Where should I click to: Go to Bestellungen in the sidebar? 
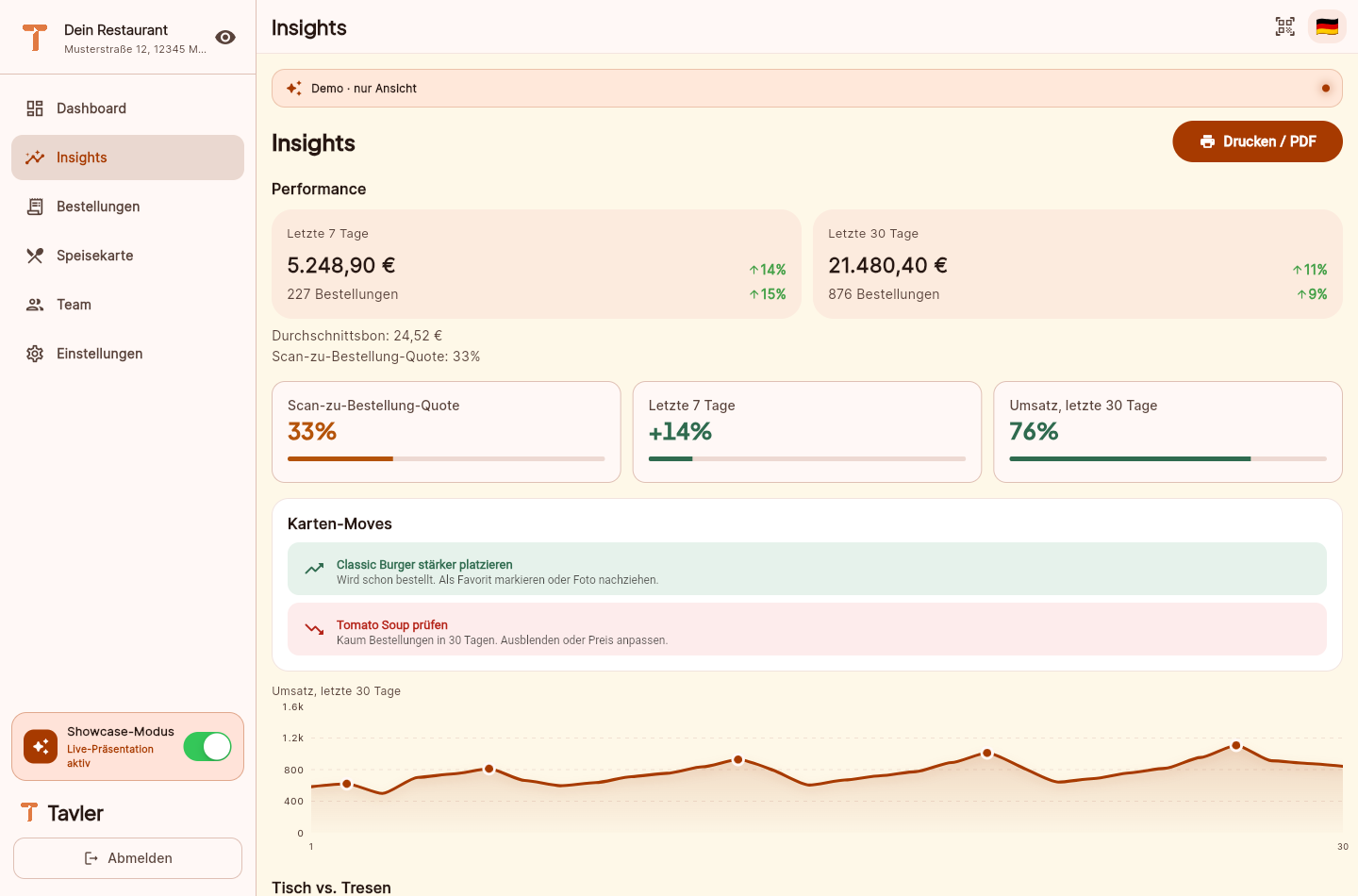point(127,207)
